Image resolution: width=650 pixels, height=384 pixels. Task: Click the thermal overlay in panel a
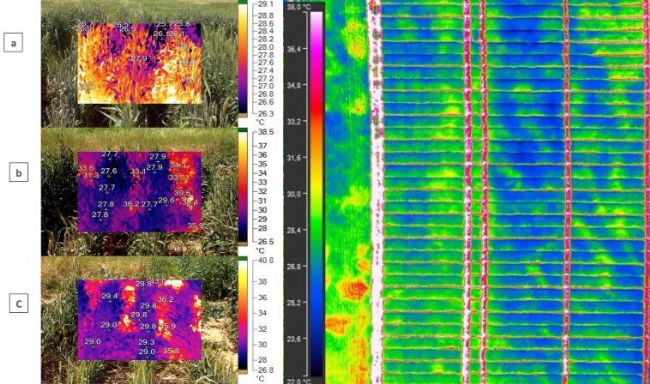point(140,63)
